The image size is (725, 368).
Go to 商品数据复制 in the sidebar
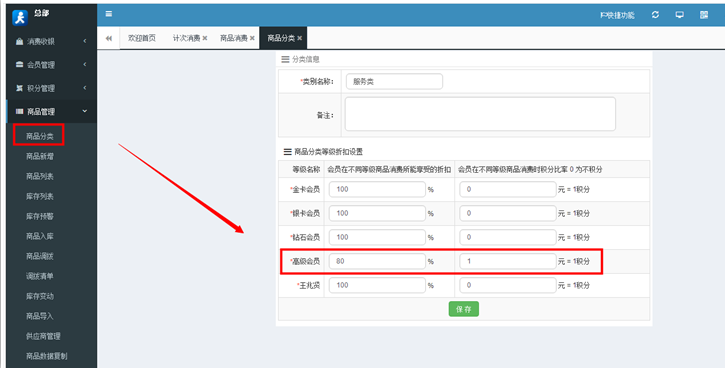[47, 356]
